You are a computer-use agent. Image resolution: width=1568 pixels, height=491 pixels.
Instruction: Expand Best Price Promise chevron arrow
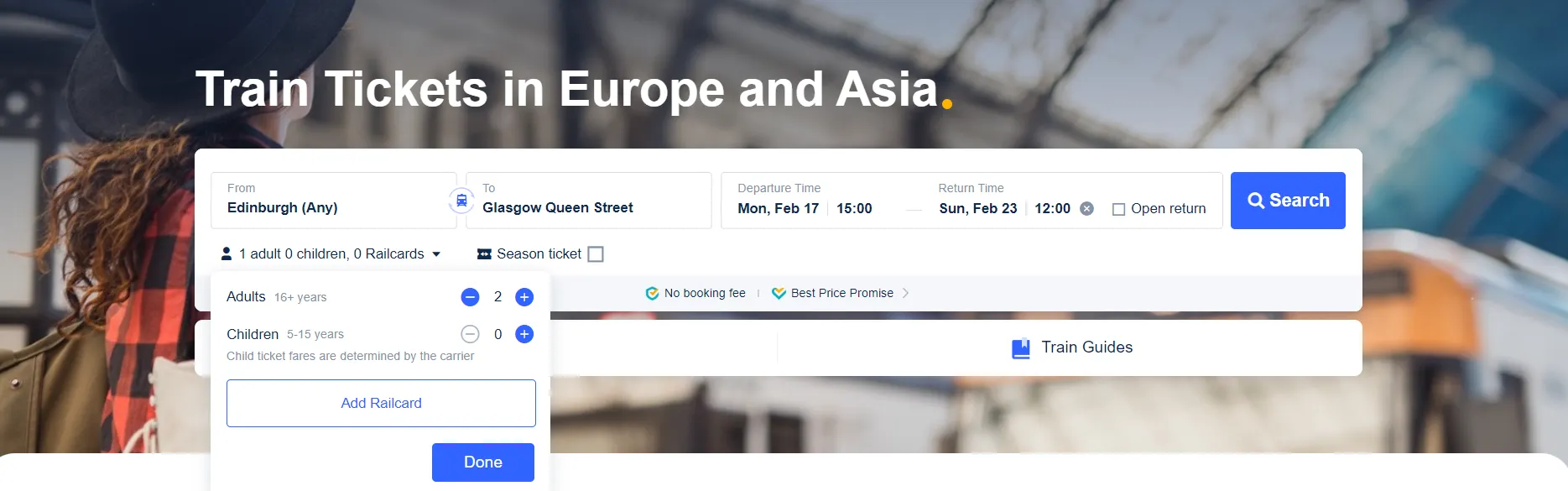[905, 293]
